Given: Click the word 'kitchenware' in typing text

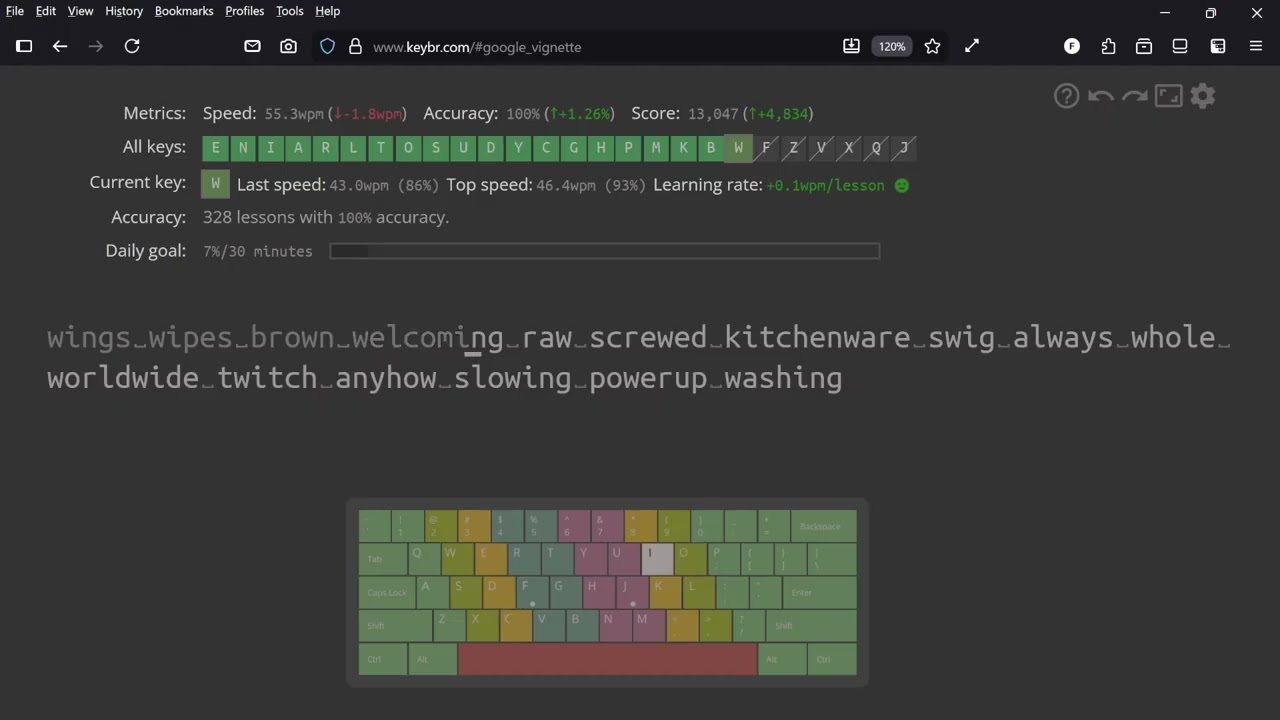Looking at the screenshot, I should 817,337.
